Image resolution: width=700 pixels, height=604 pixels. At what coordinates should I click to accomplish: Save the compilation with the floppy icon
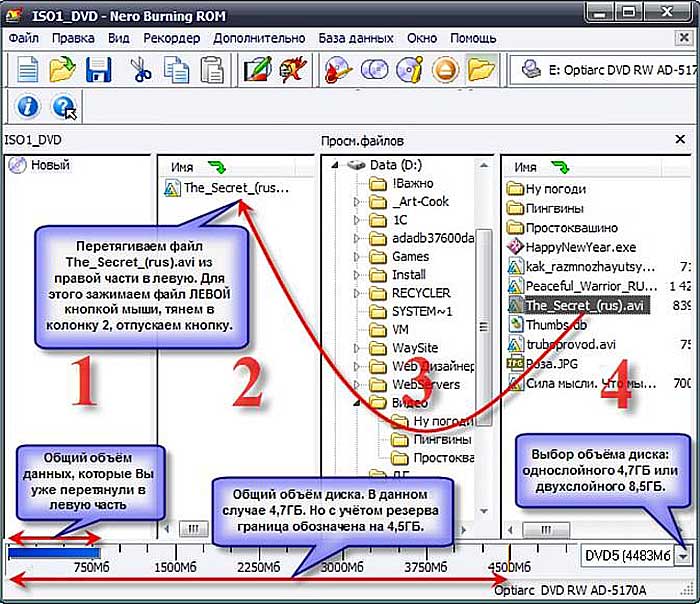click(x=98, y=70)
